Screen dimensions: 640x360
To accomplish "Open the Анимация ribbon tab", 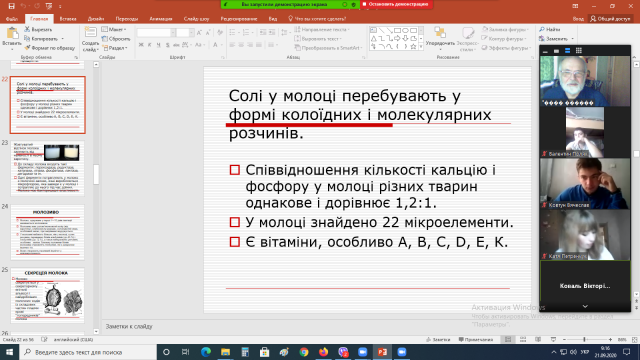I will 160,19.
